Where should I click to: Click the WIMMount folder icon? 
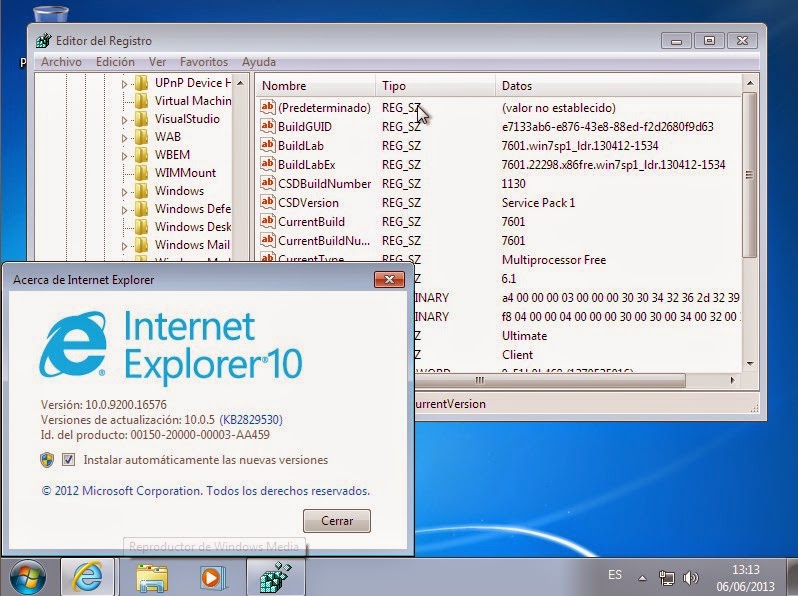click(142, 173)
